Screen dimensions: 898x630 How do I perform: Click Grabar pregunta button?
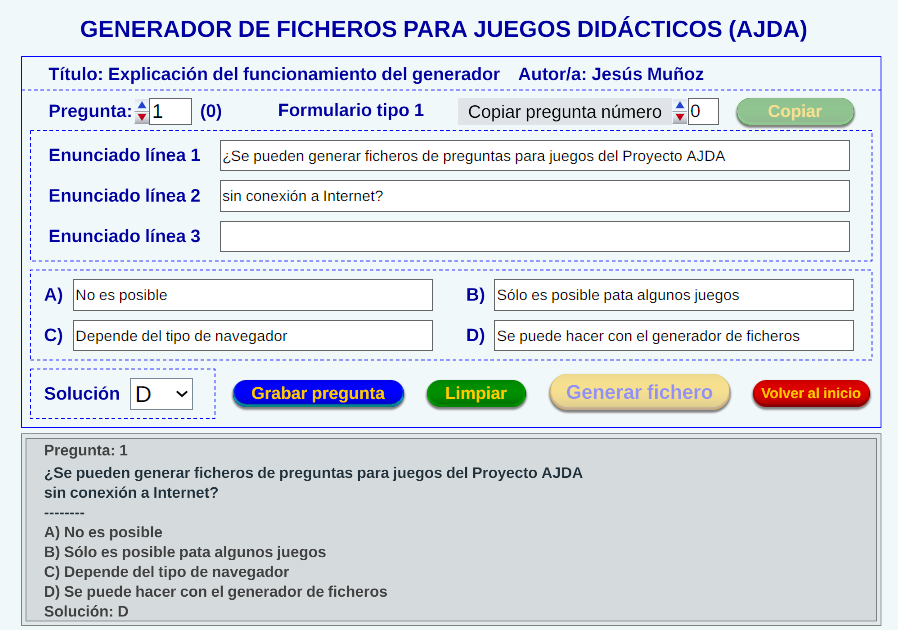[318, 394]
